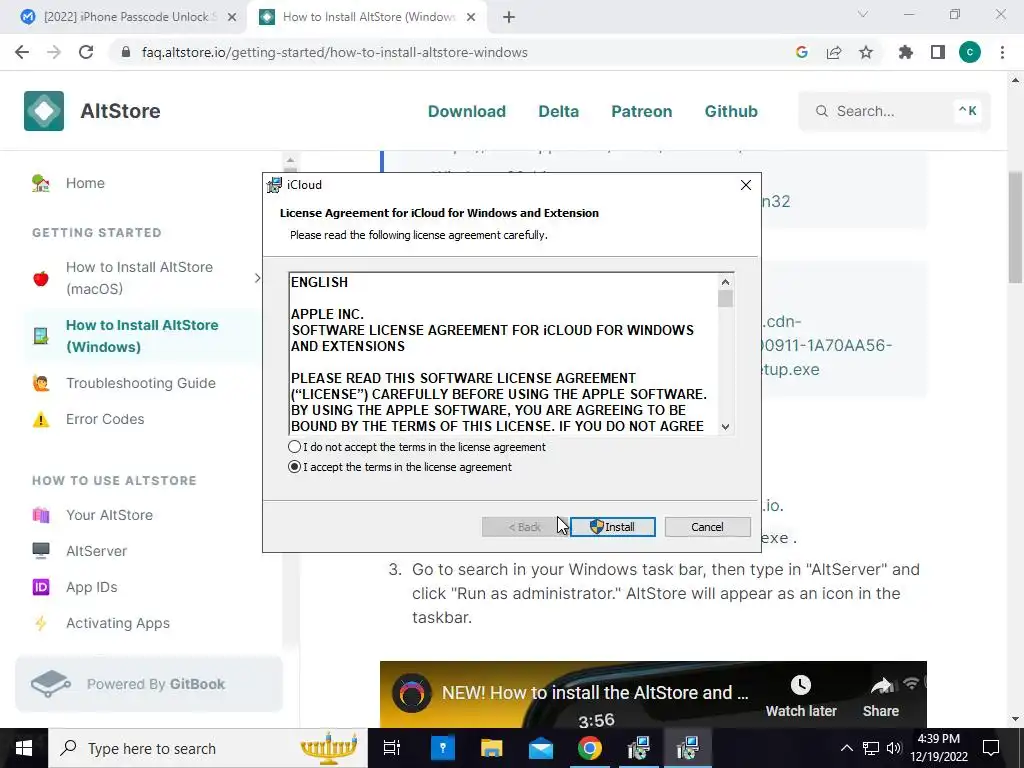Open the Activating Apps page
Image resolution: width=1024 pixels, height=768 pixels.
118,623
